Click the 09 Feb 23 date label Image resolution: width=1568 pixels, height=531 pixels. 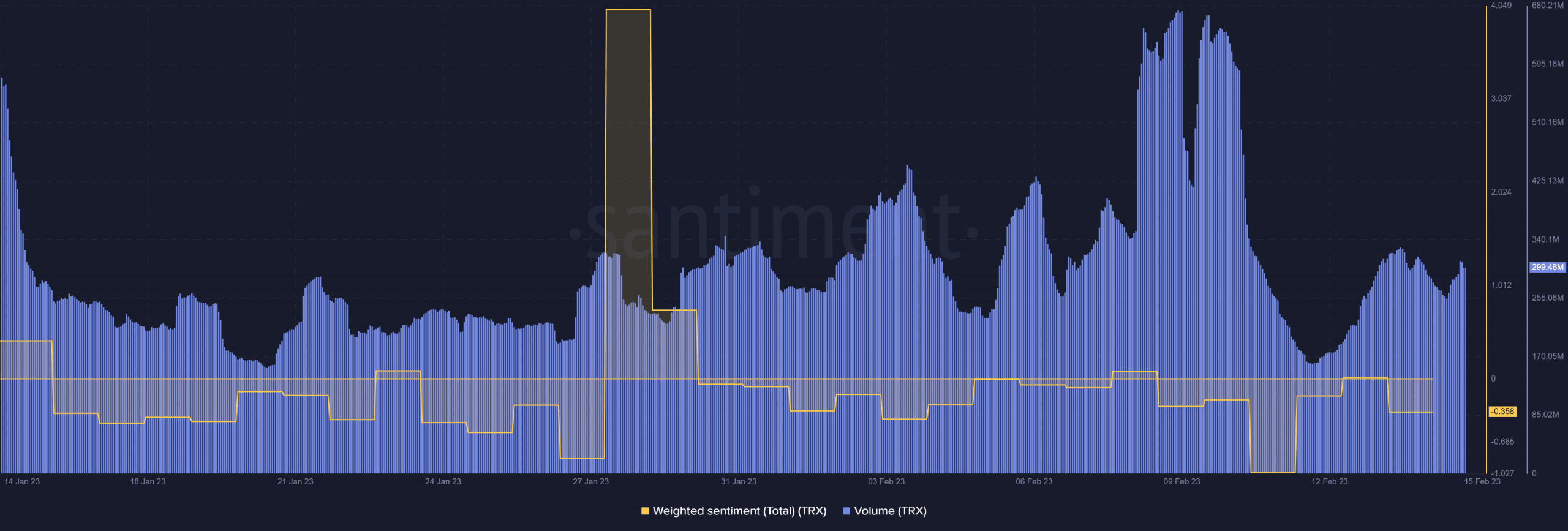(x=1182, y=481)
